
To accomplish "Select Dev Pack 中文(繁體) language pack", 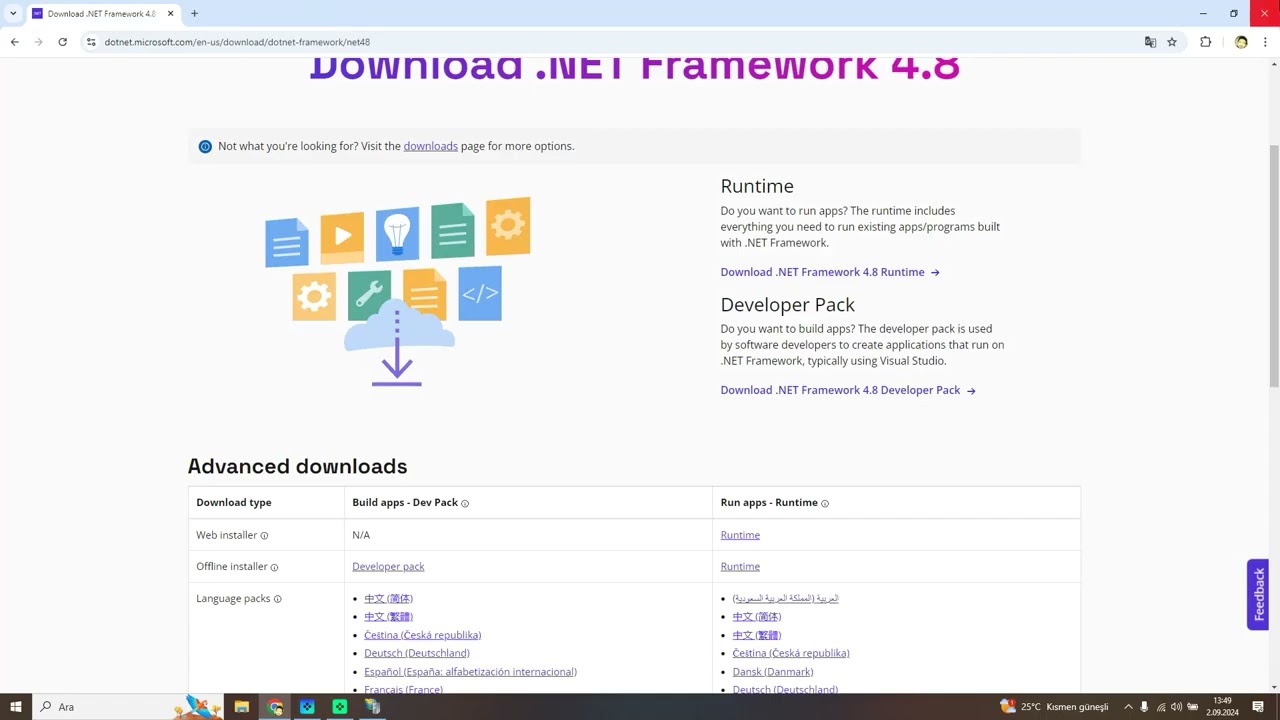I will [x=388, y=616].
